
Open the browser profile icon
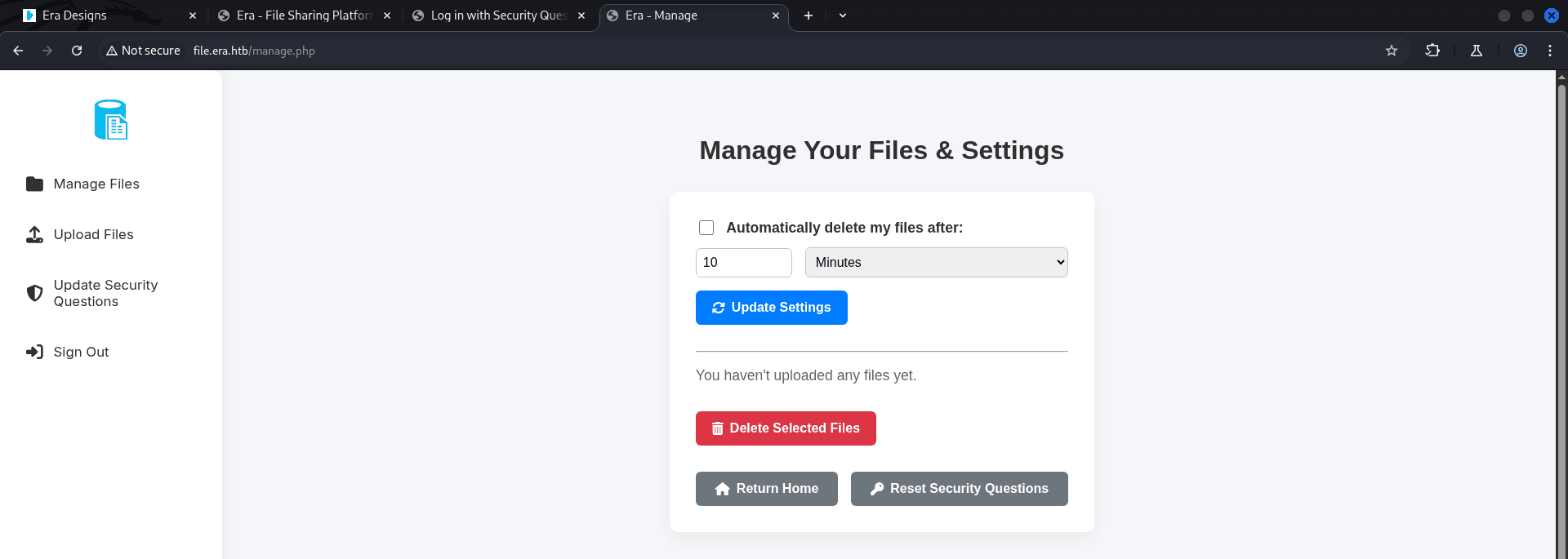[1521, 51]
